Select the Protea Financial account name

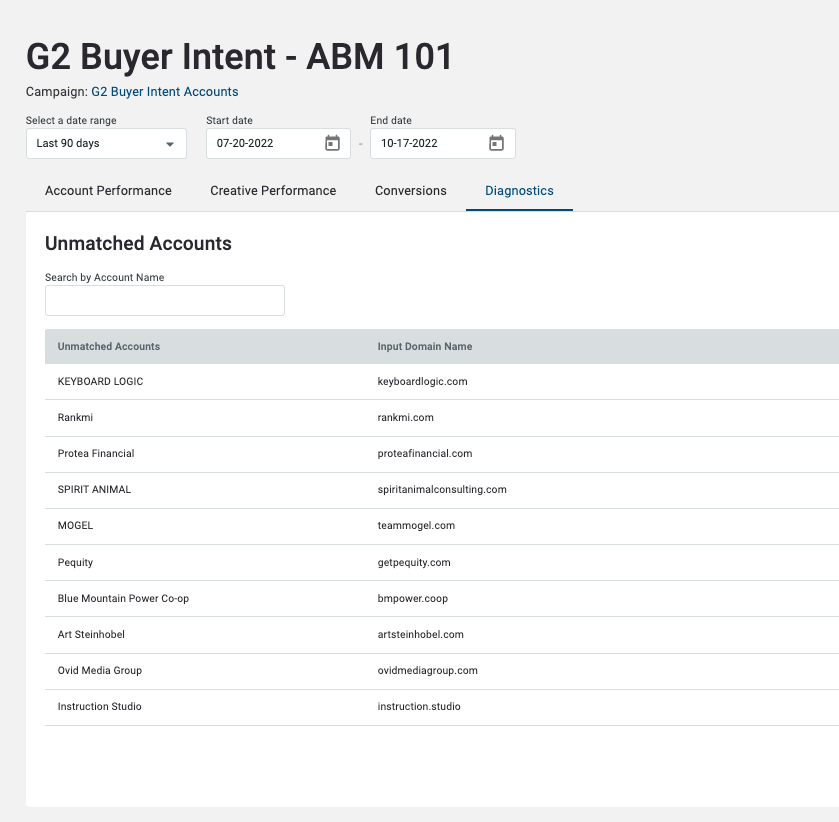click(x=96, y=453)
